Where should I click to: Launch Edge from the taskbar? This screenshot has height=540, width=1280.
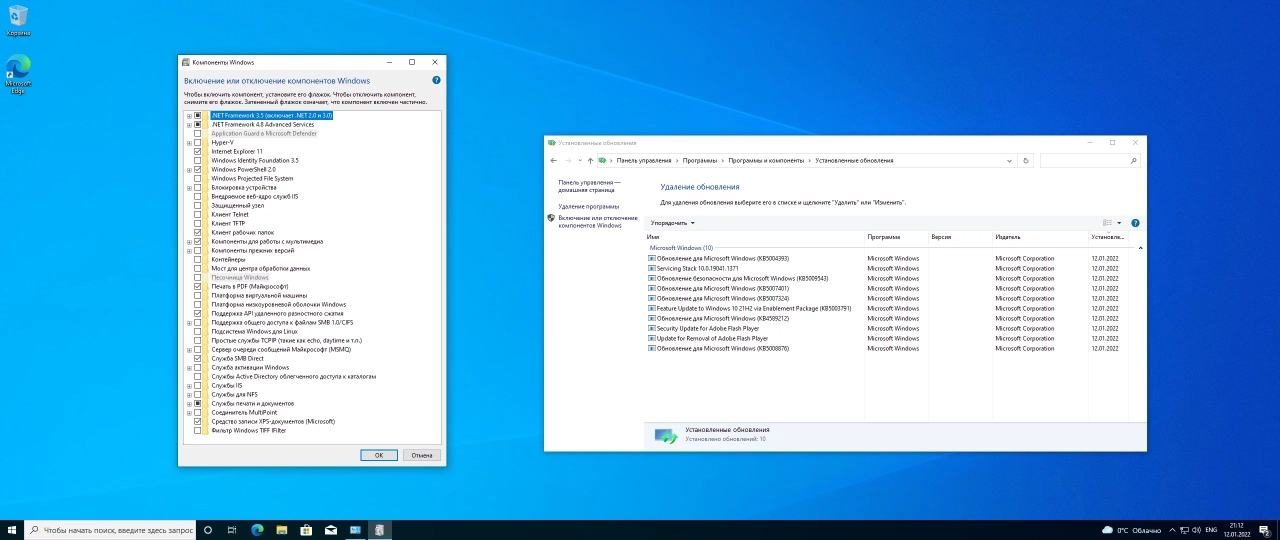pyautogui.click(x=257, y=530)
